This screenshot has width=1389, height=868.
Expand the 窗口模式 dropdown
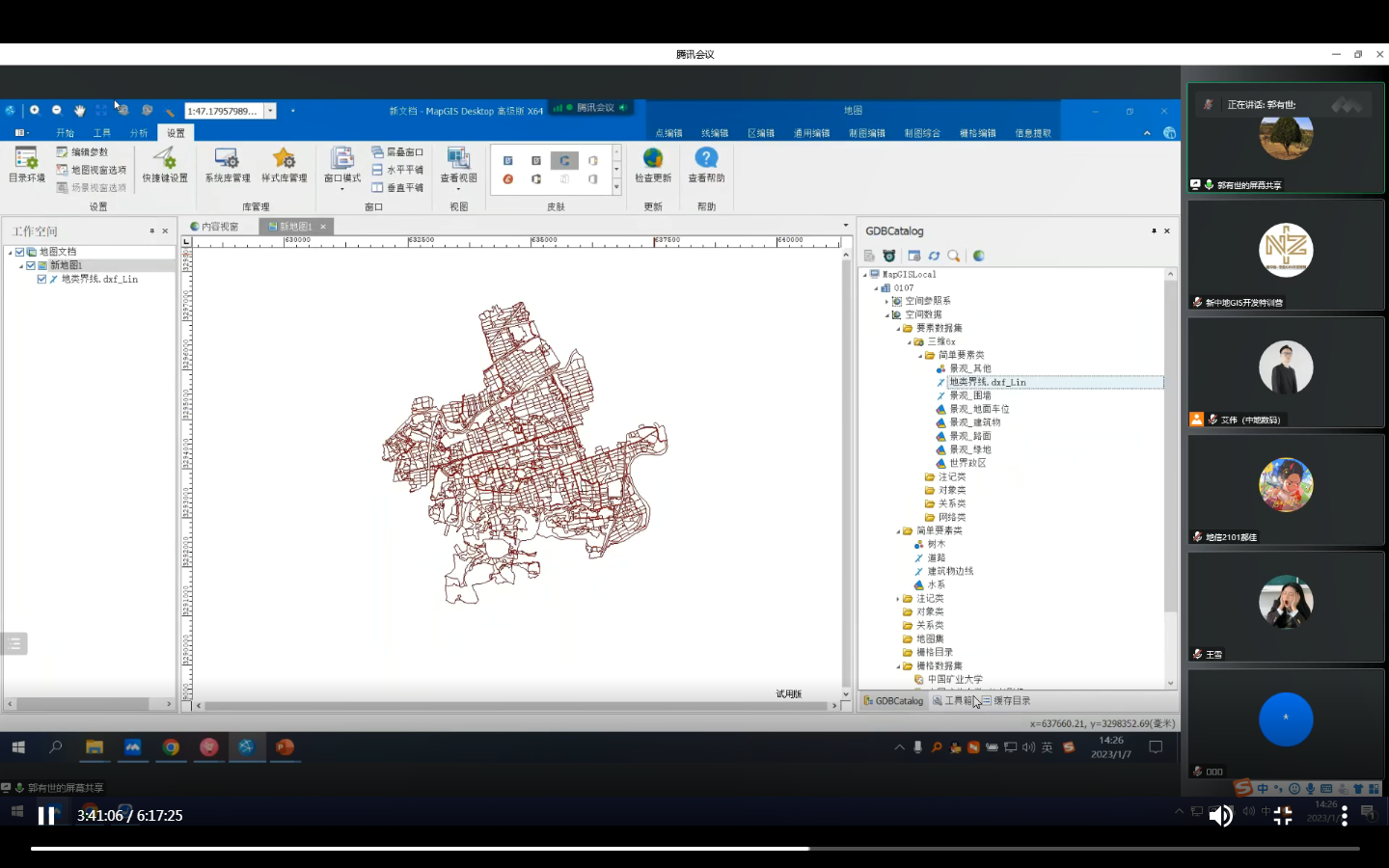point(341,189)
